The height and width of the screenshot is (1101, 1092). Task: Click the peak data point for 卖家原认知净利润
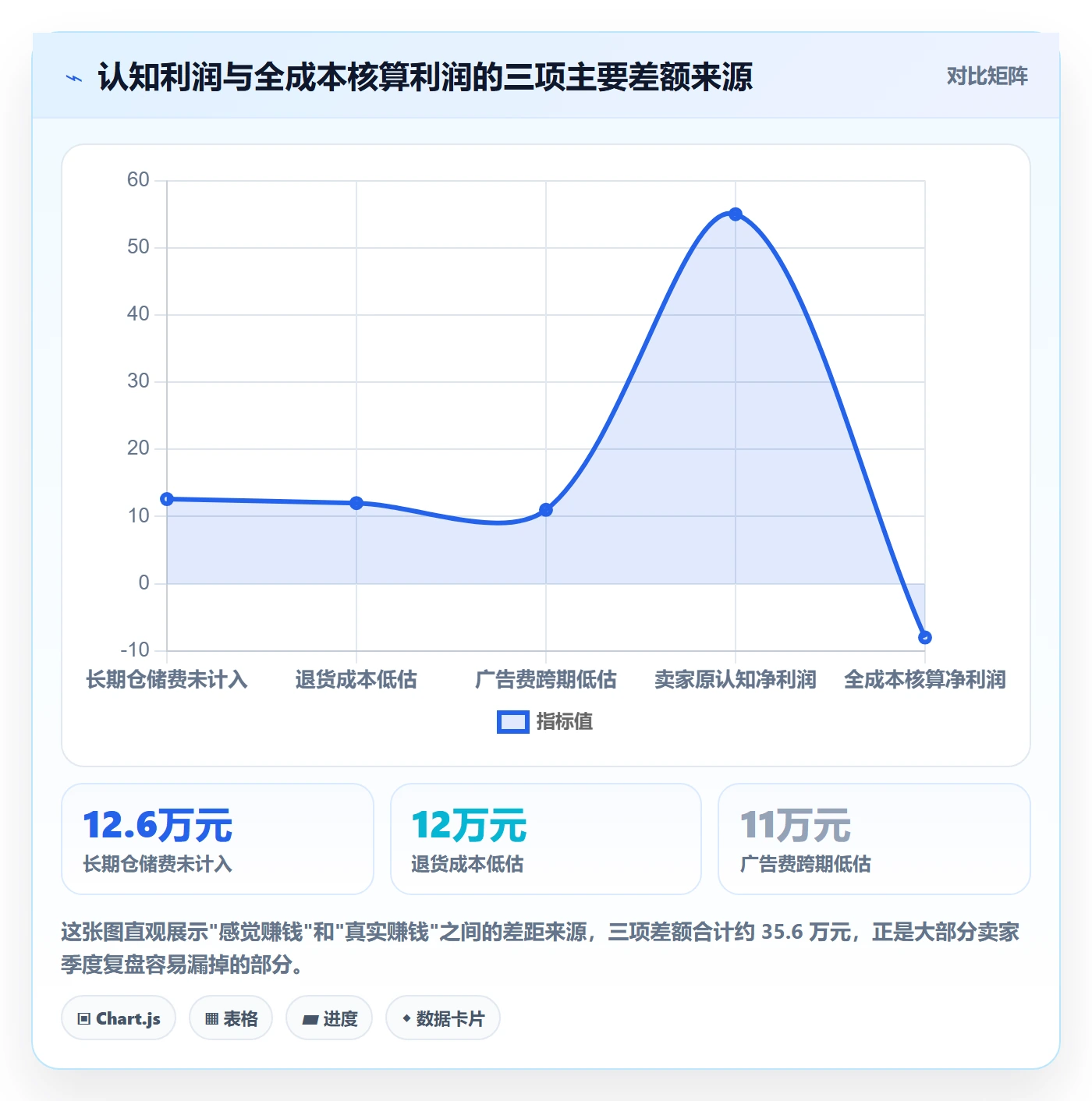pos(736,214)
